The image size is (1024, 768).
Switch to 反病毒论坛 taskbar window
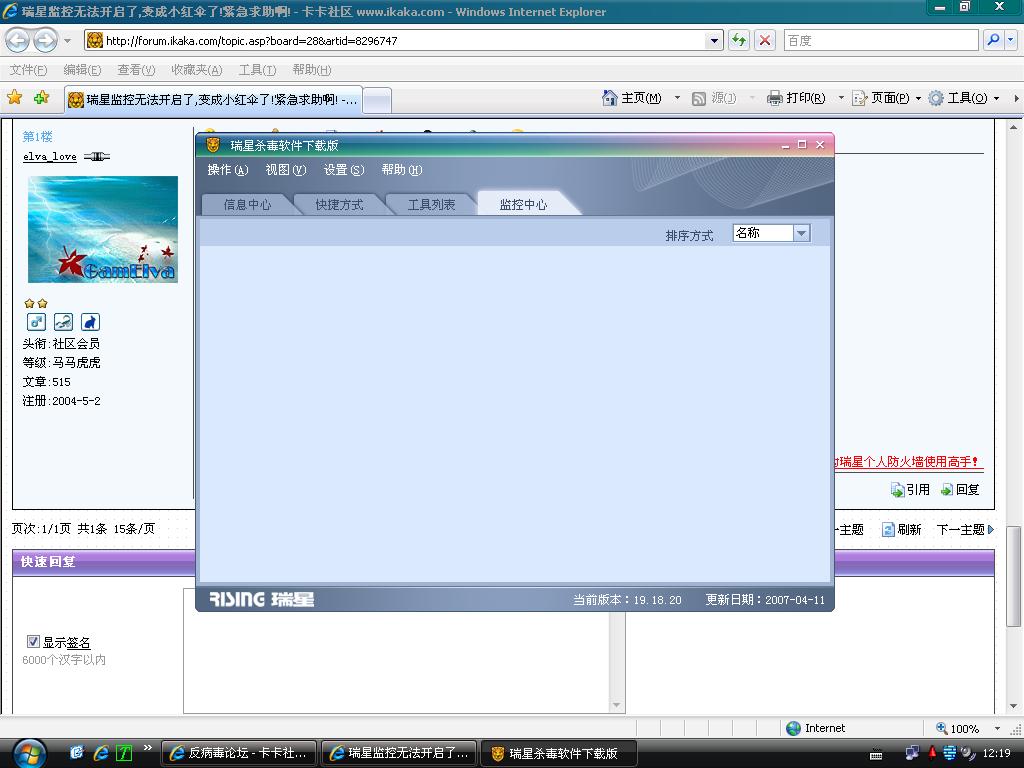[239, 753]
